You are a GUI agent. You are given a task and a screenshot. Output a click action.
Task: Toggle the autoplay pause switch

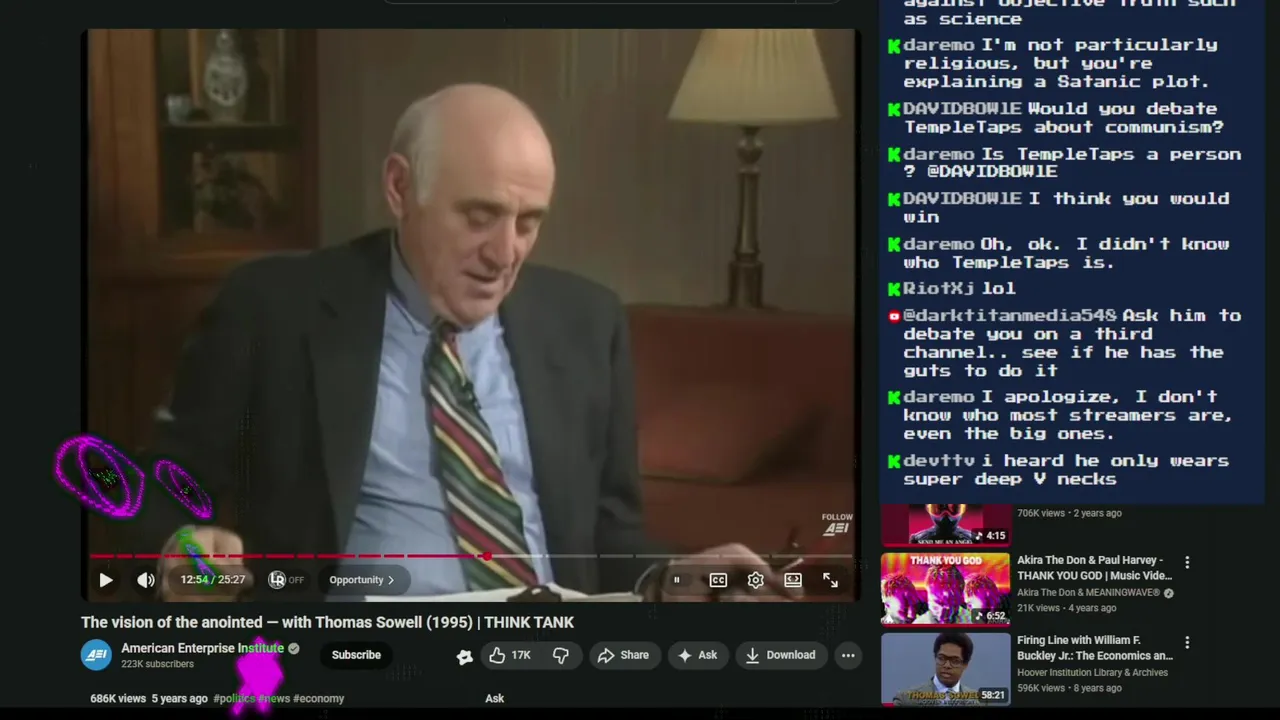click(x=676, y=580)
